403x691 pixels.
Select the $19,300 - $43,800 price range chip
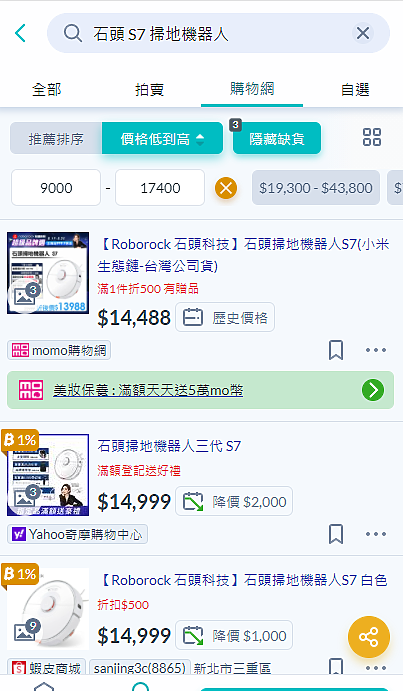[316, 188]
